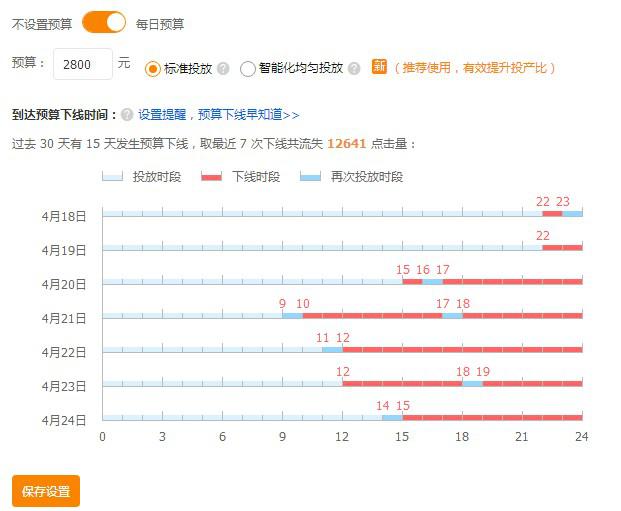Click the orange 新 badge icon
The height and width of the screenshot is (511, 621).
(379, 67)
